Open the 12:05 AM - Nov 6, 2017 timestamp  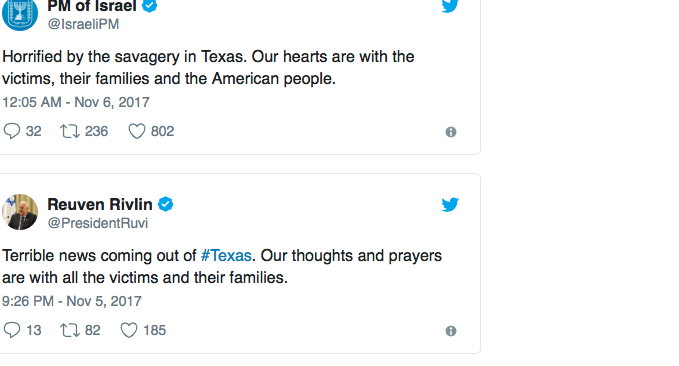point(76,102)
